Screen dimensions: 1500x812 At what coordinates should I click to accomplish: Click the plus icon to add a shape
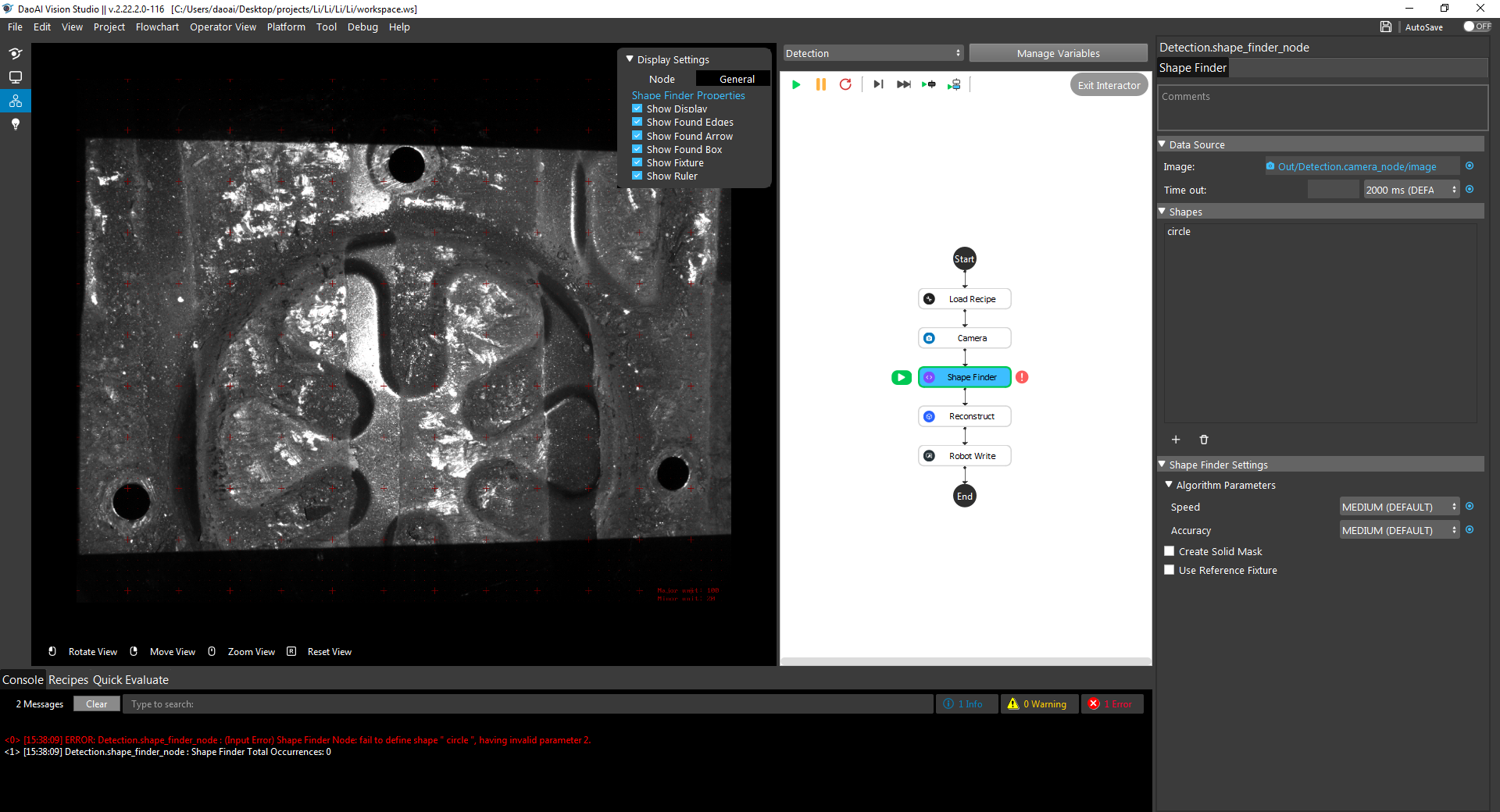1176,440
